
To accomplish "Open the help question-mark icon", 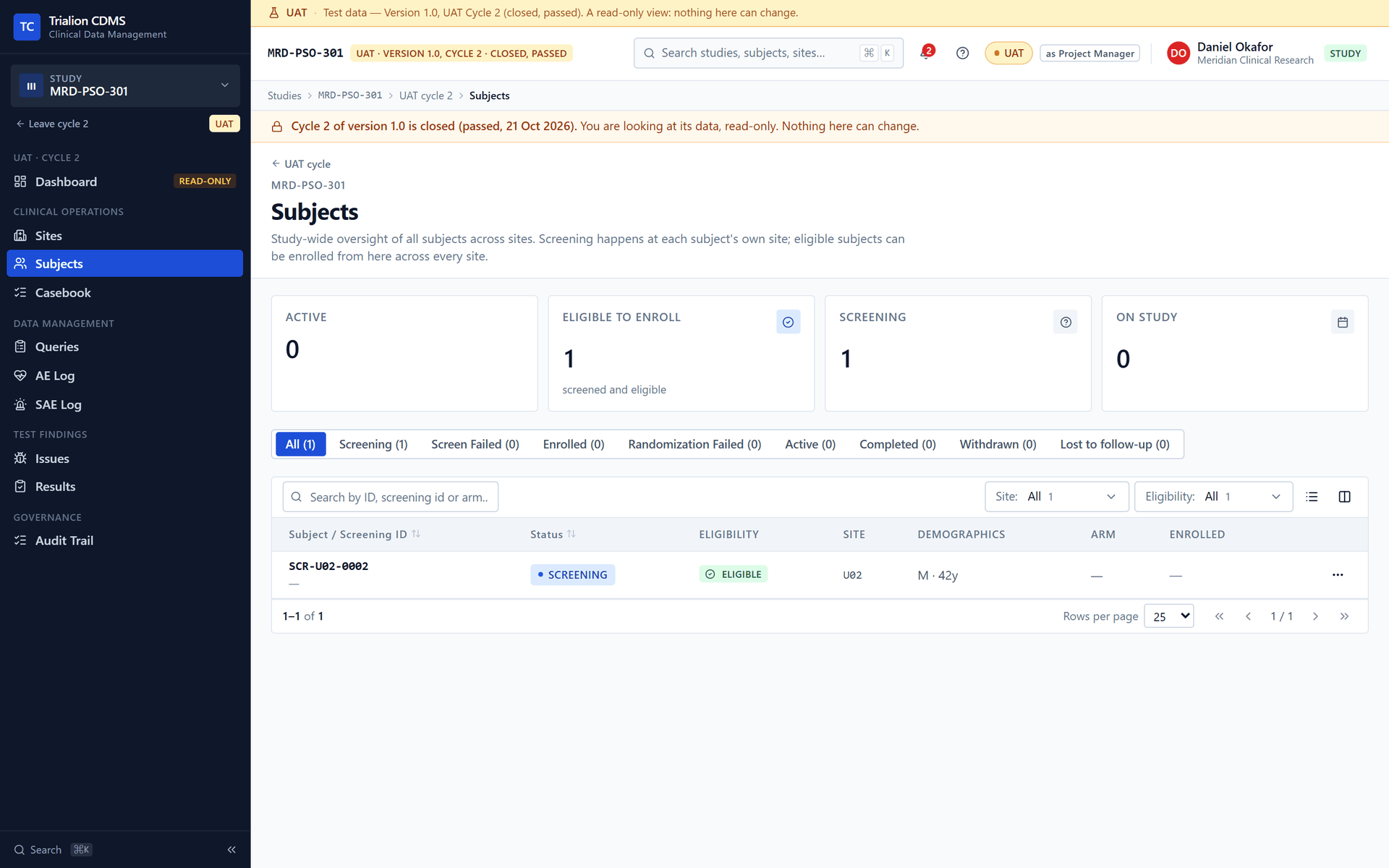I will (962, 53).
